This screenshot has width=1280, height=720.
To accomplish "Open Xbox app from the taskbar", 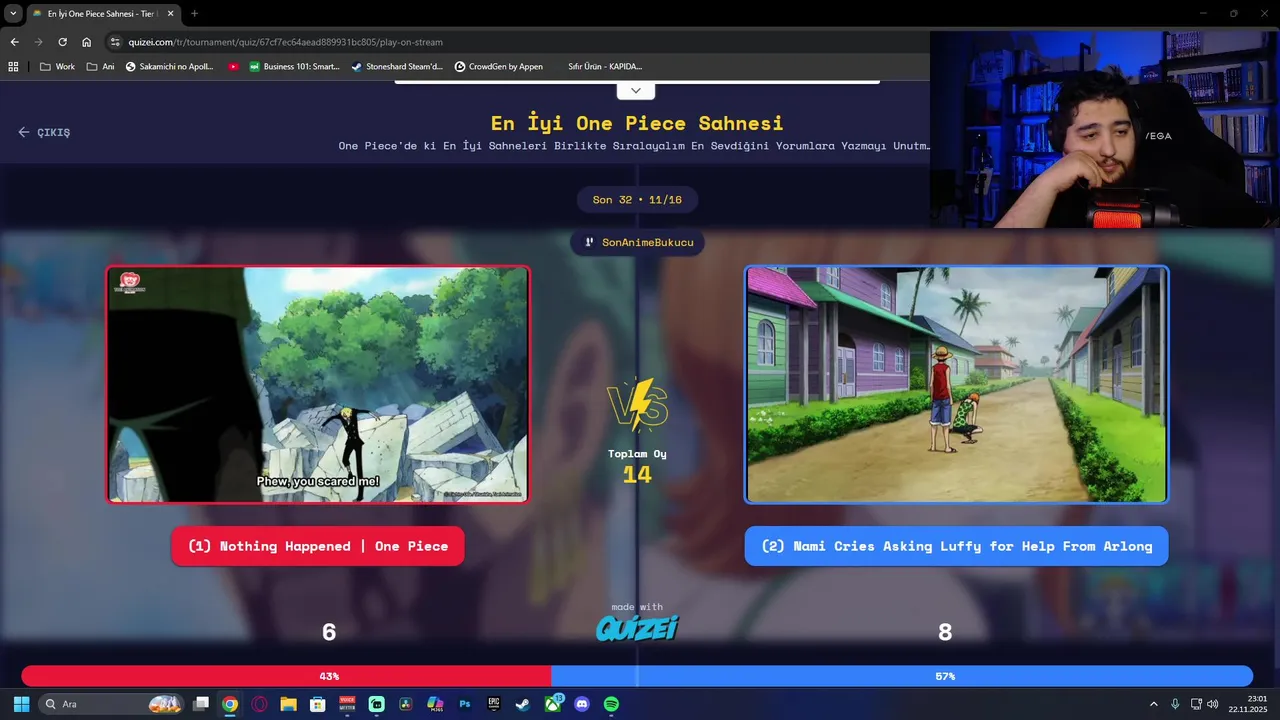I will pos(553,704).
